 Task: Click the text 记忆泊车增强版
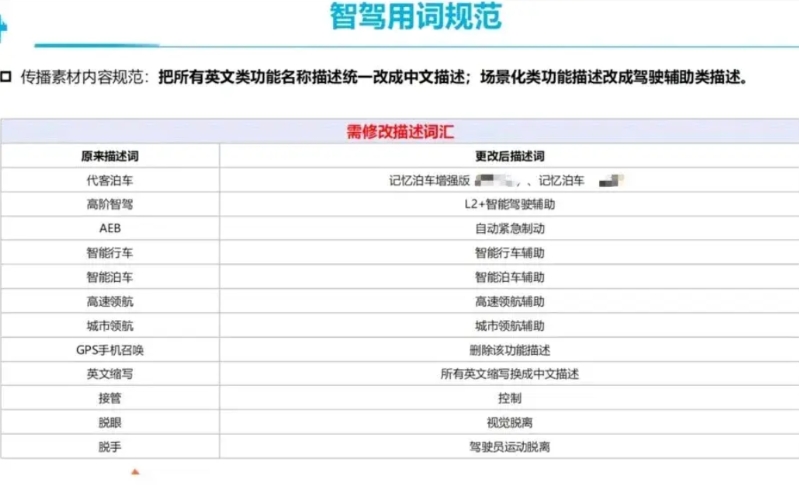[430, 180]
